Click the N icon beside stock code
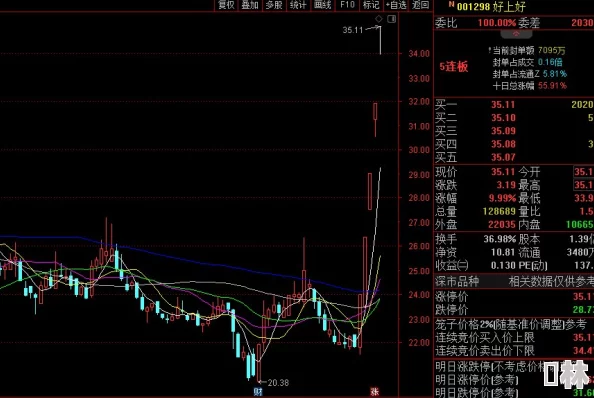The width and height of the screenshot is (594, 398). pos(451,4)
